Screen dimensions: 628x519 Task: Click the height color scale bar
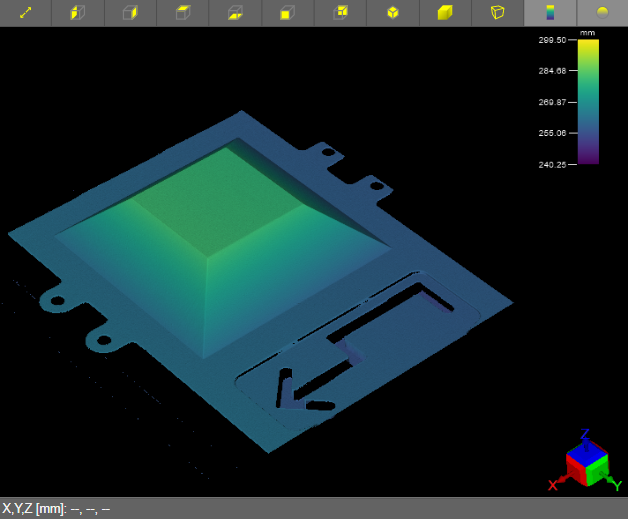pyautogui.click(x=588, y=101)
